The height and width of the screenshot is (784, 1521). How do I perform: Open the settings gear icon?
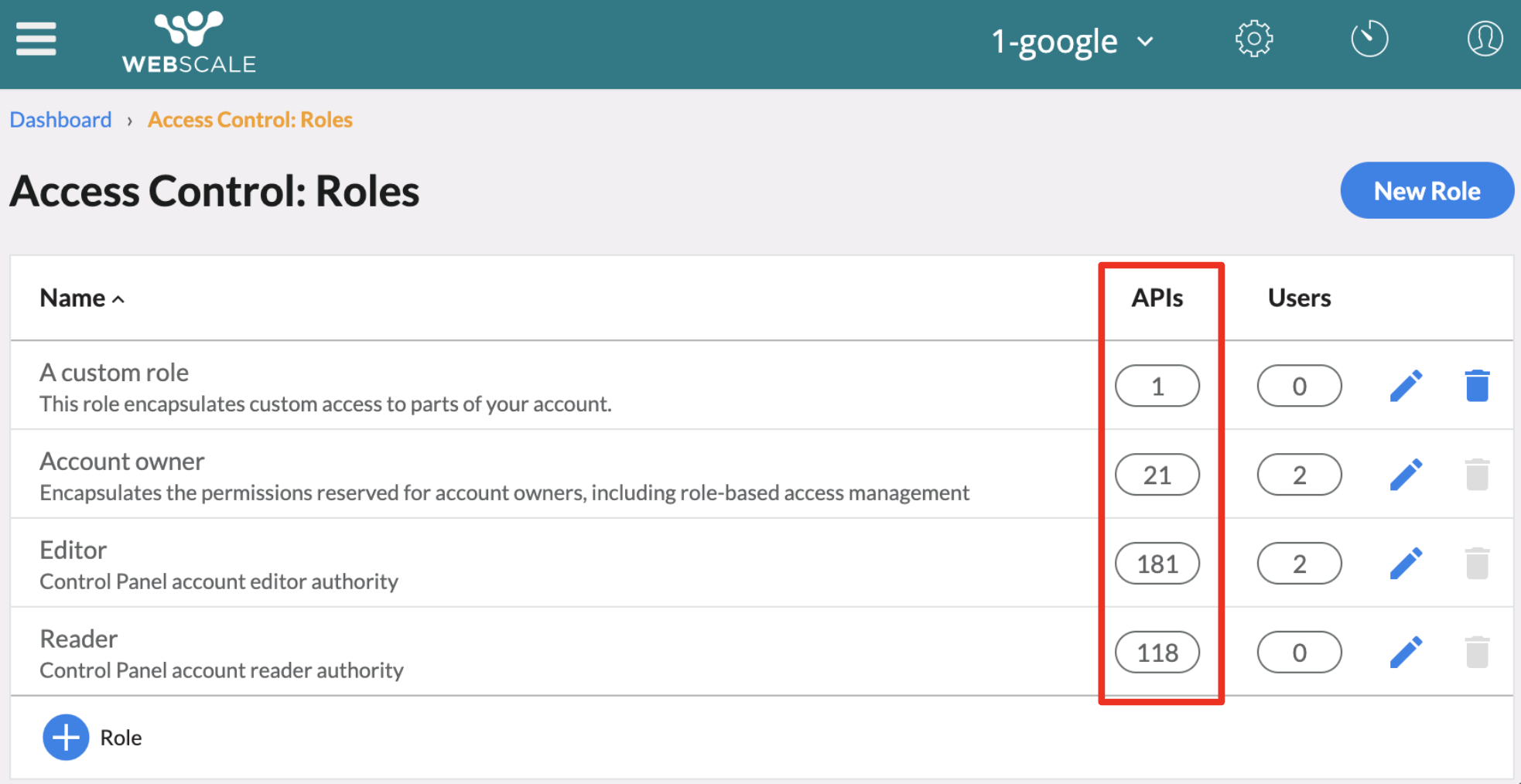tap(1253, 39)
